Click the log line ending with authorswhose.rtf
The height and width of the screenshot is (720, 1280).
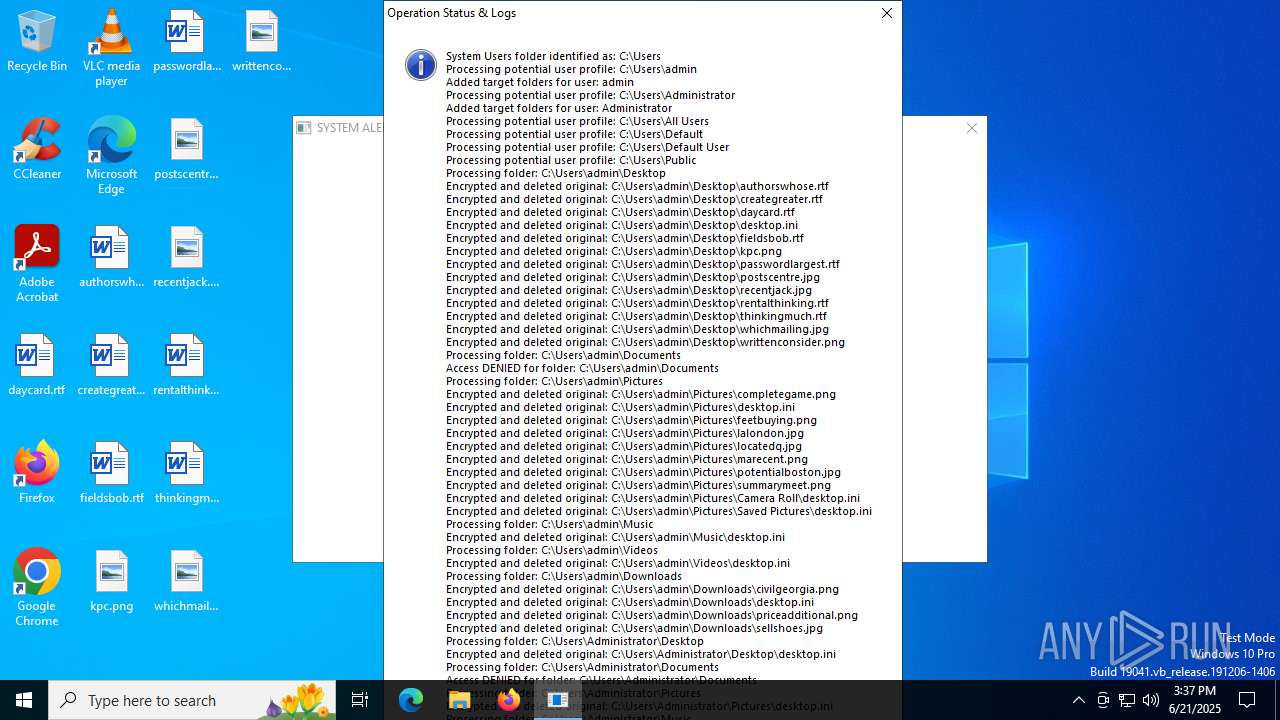(x=637, y=186)
